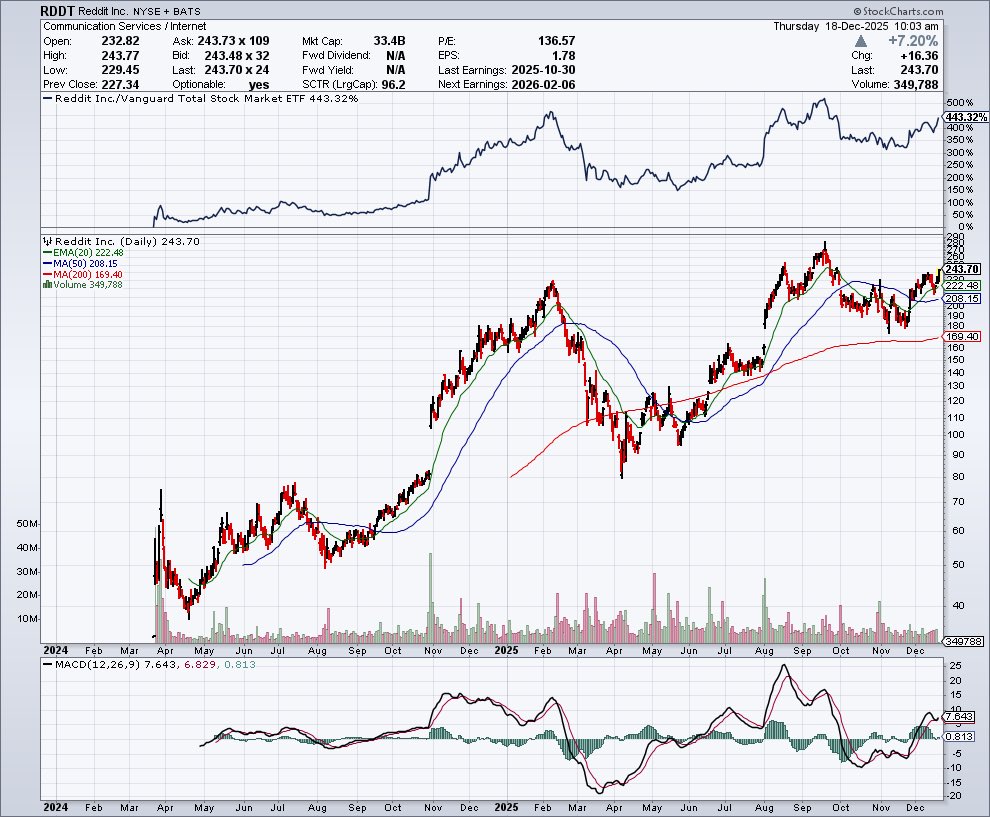Select the EMA(20) green line legend icon
Viewport: 990px width, 817px height.
[x=47, y=253]
